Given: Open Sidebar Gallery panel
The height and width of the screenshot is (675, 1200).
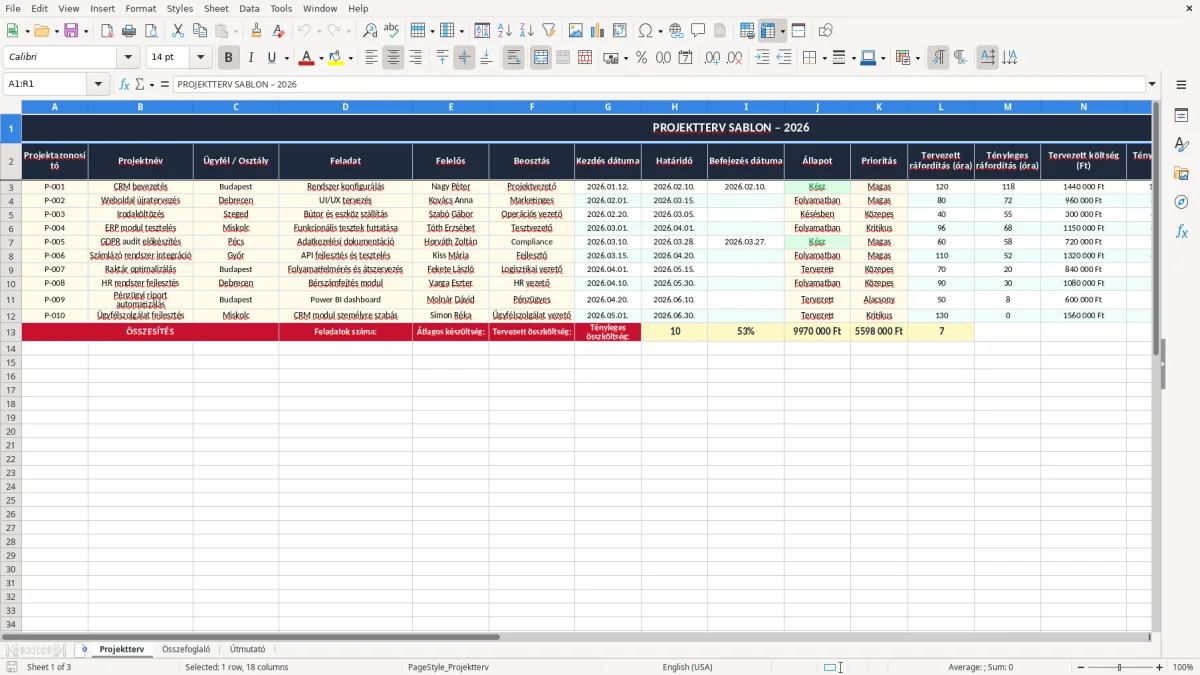Looking at the screenshot, I should pyautogui.click(x=1181, y=173).
